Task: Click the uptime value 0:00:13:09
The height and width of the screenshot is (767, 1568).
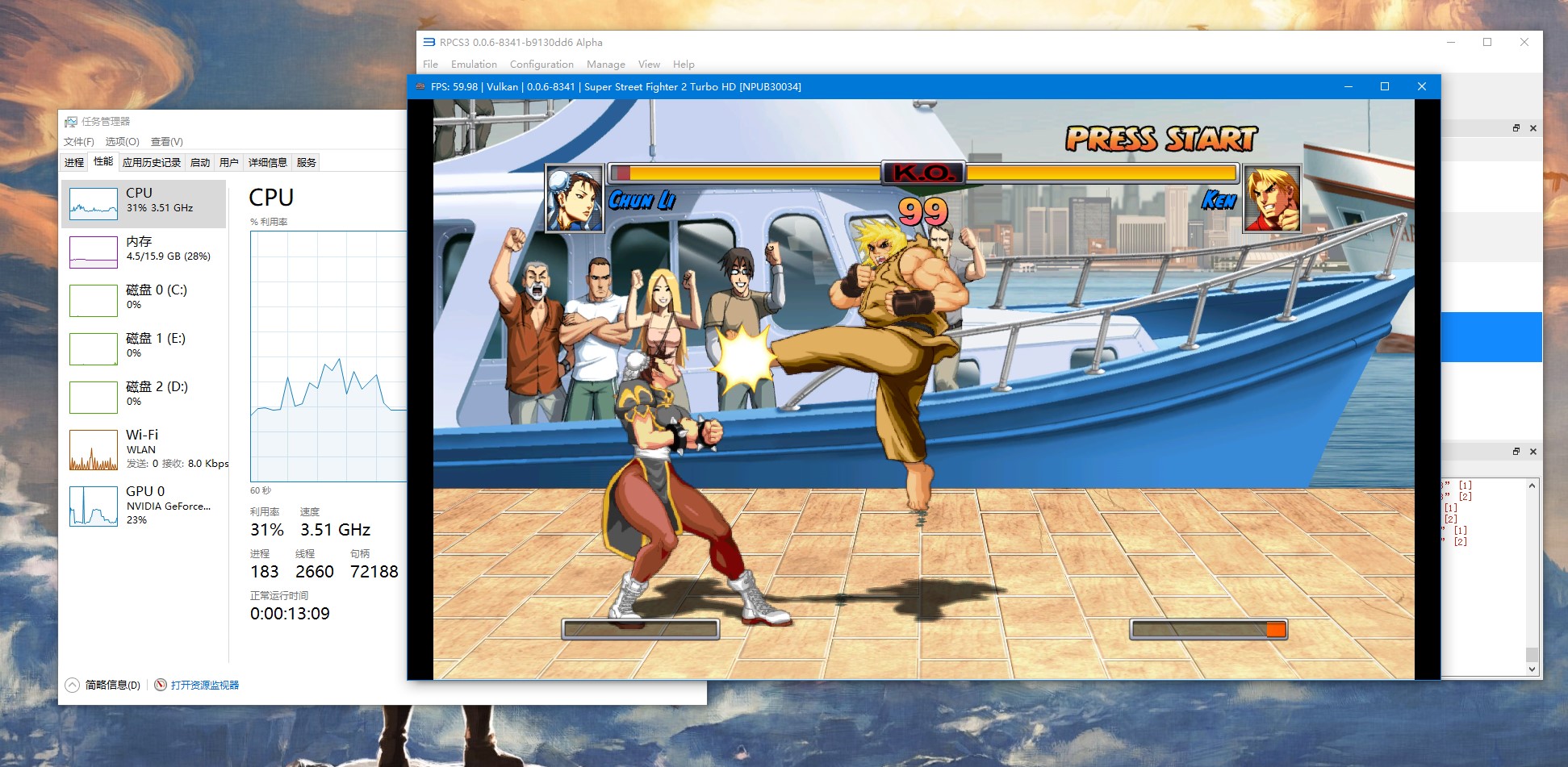Action: pos(290,614)
